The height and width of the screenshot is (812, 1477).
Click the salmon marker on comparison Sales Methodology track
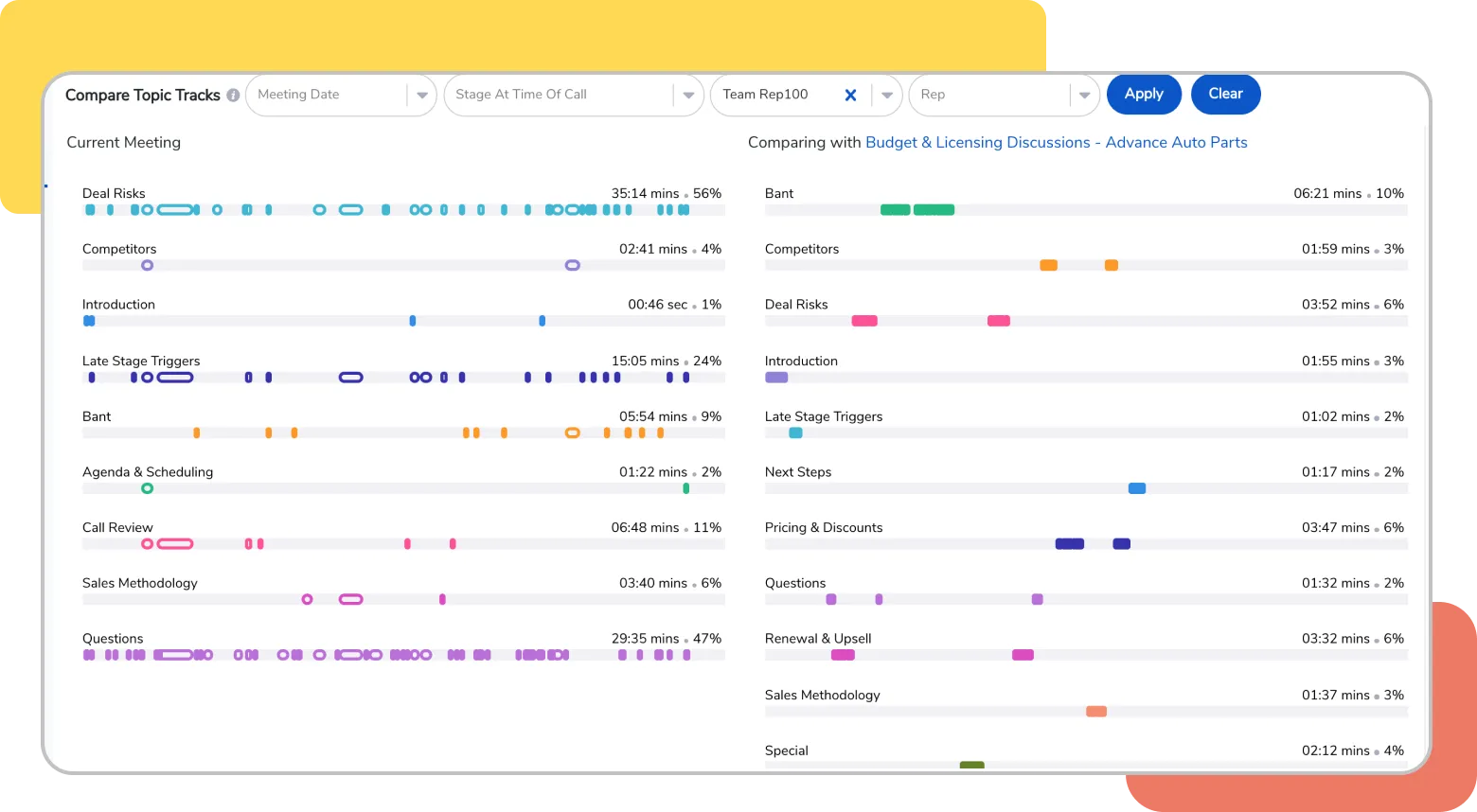[1096, 712]
